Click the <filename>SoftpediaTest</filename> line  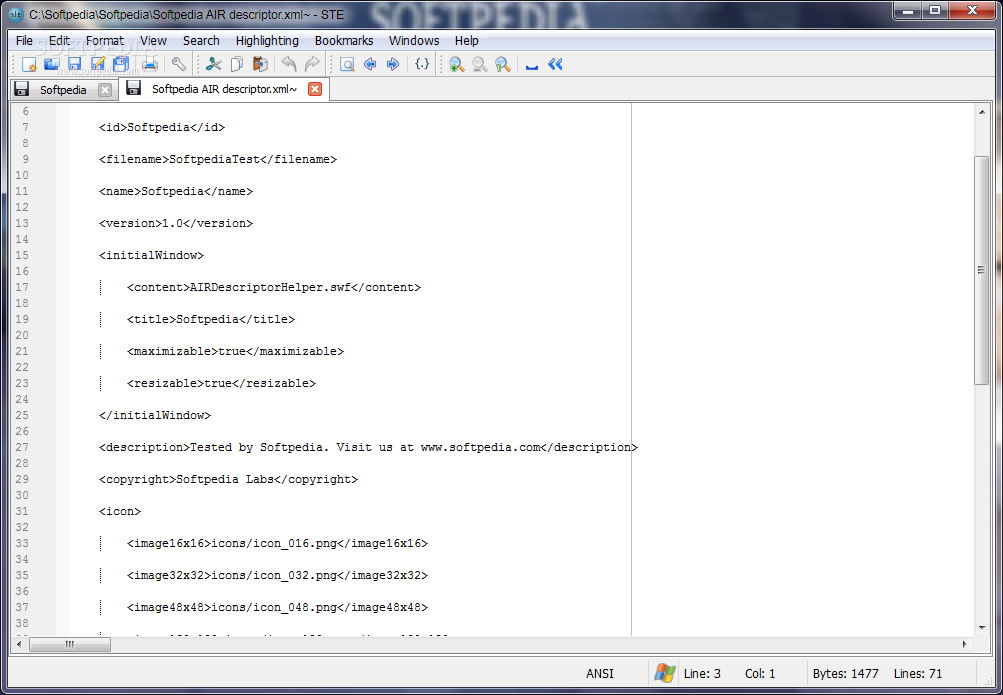click(x=217, y=159)
